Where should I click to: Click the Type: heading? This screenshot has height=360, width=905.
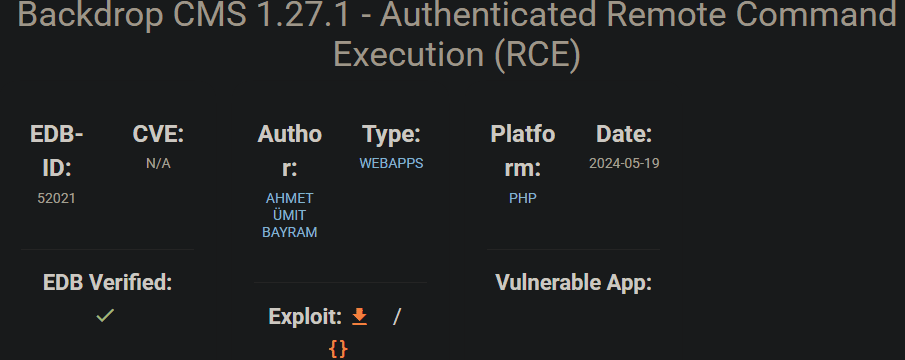point(391,134)
